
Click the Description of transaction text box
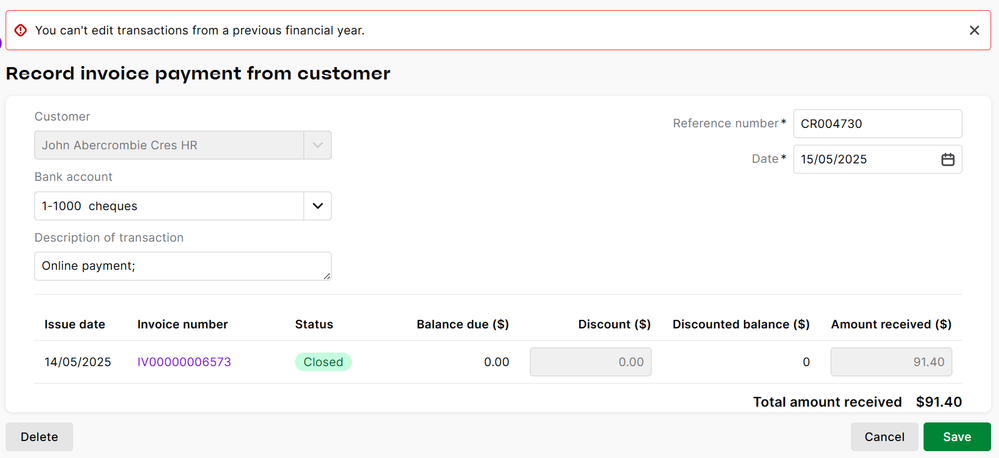pyautogui.click(x=182, y=266)
